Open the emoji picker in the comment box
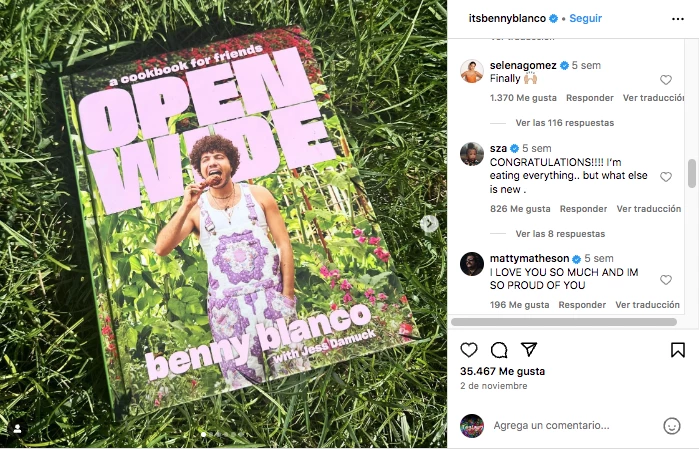This screenshot has height=449, width=699. point(672,425)
